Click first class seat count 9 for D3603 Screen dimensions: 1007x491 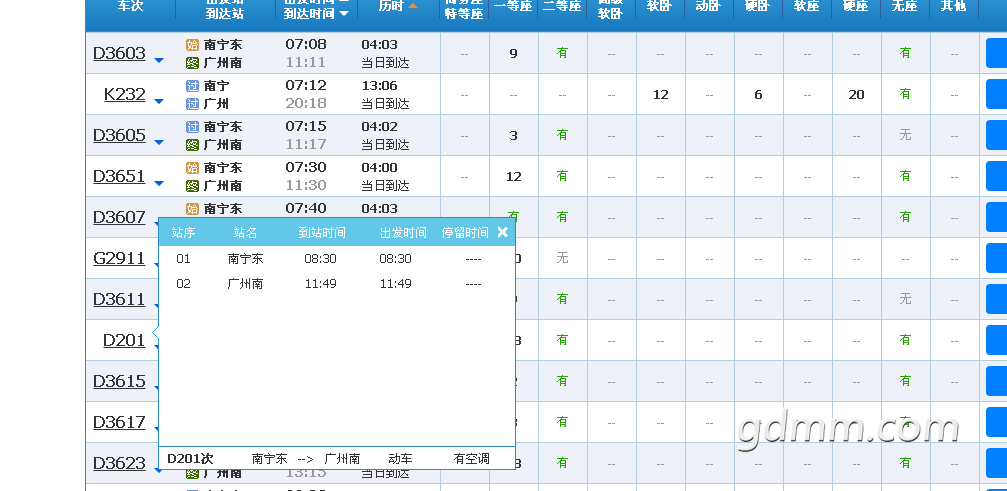(x=513, y=53)
